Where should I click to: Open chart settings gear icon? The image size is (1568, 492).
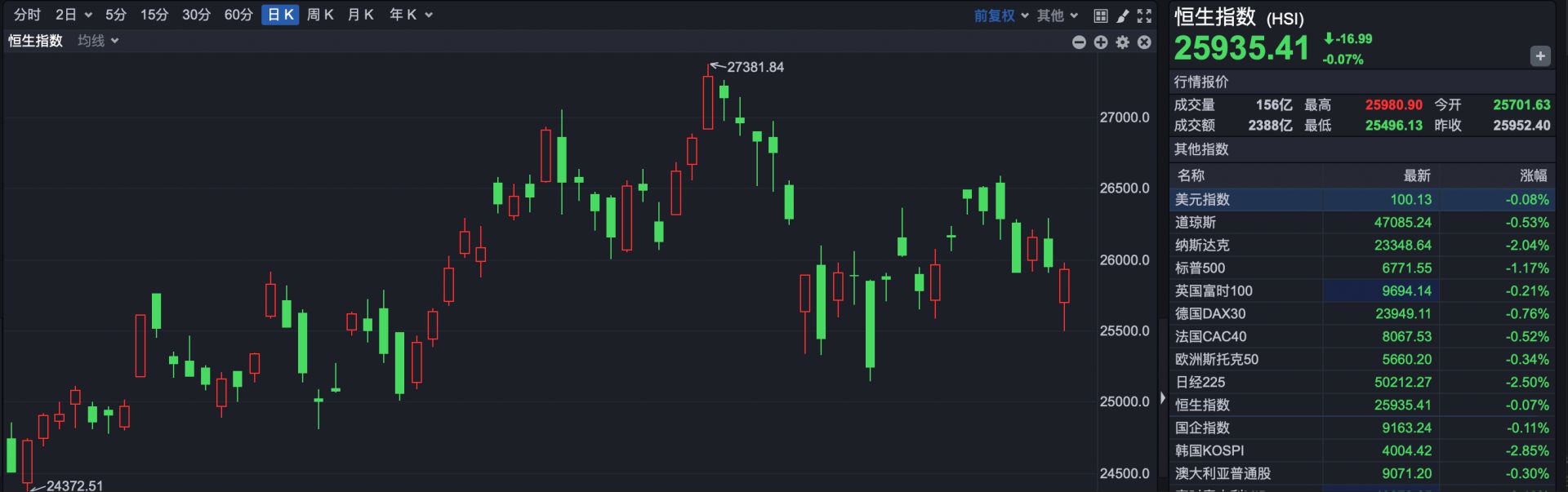tap(1123, 42)
